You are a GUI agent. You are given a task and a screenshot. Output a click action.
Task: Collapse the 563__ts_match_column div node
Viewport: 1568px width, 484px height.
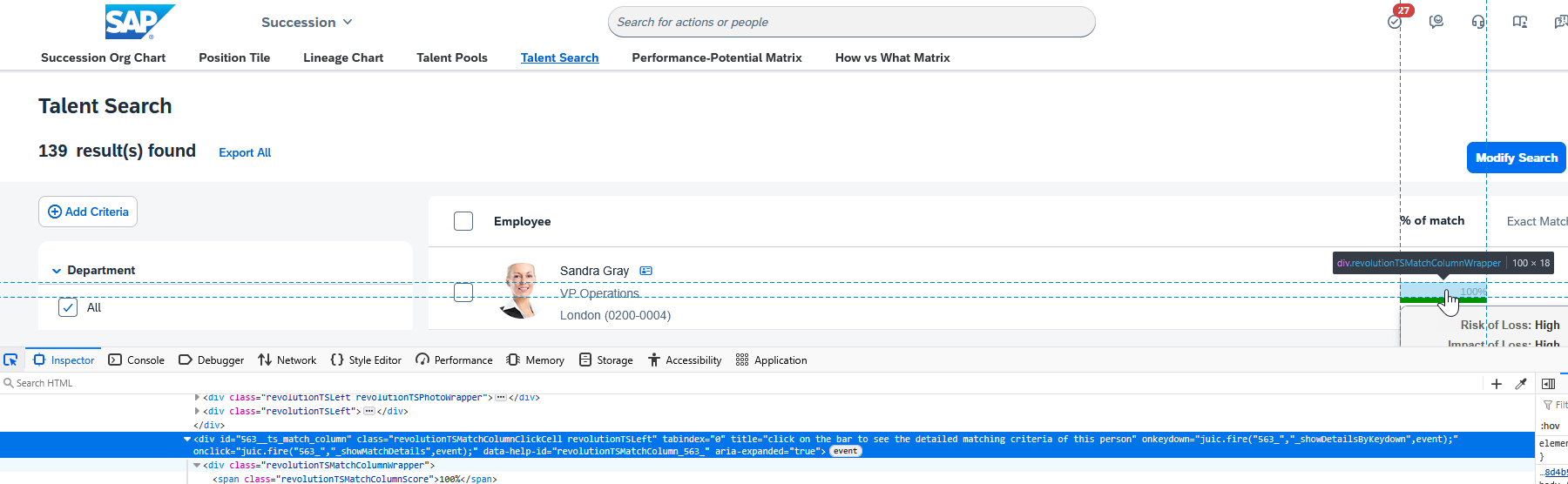coord(187,439)
